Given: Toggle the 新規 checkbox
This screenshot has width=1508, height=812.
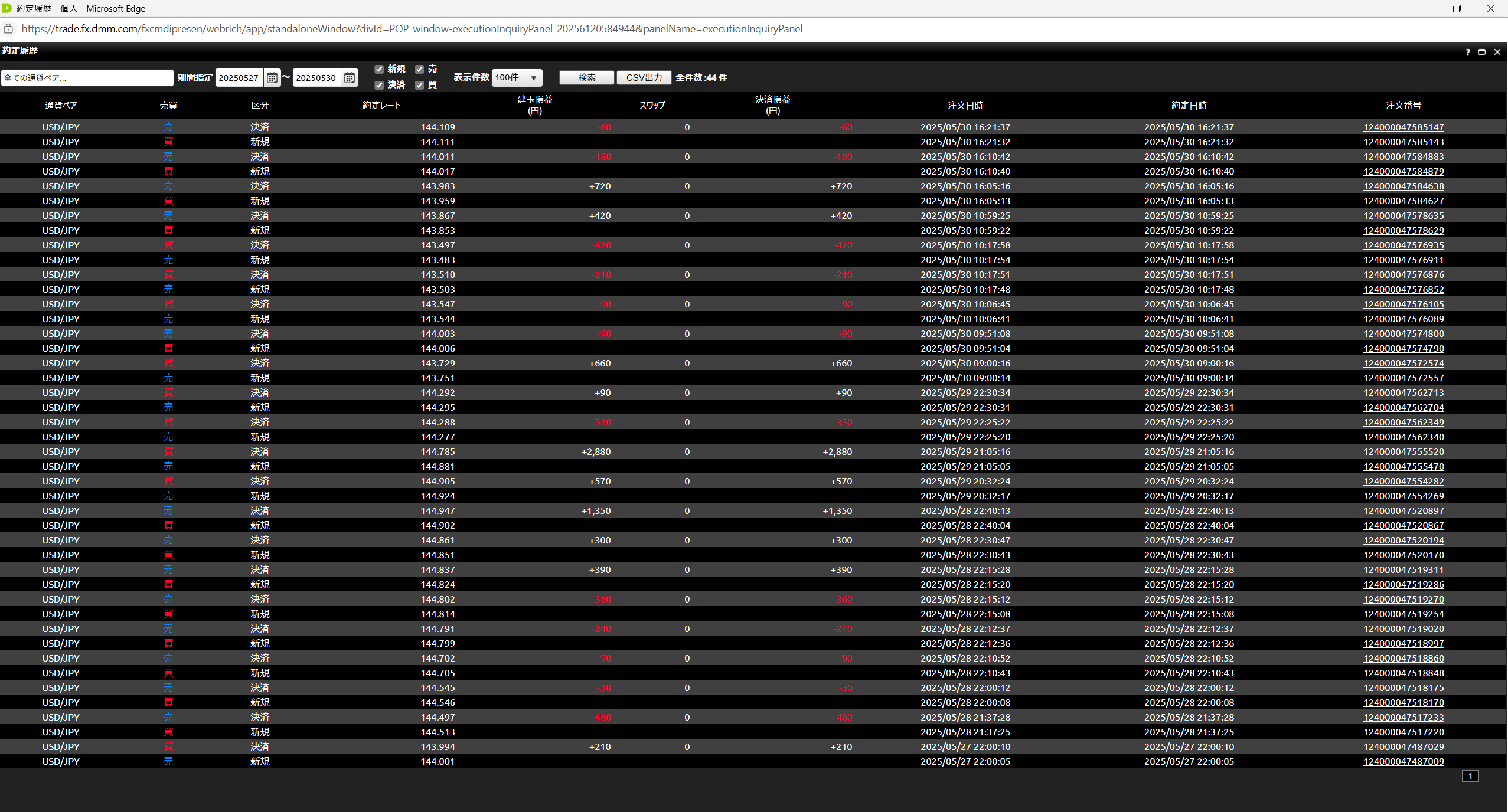Looking at the screenshot, I should coord(379,69).
